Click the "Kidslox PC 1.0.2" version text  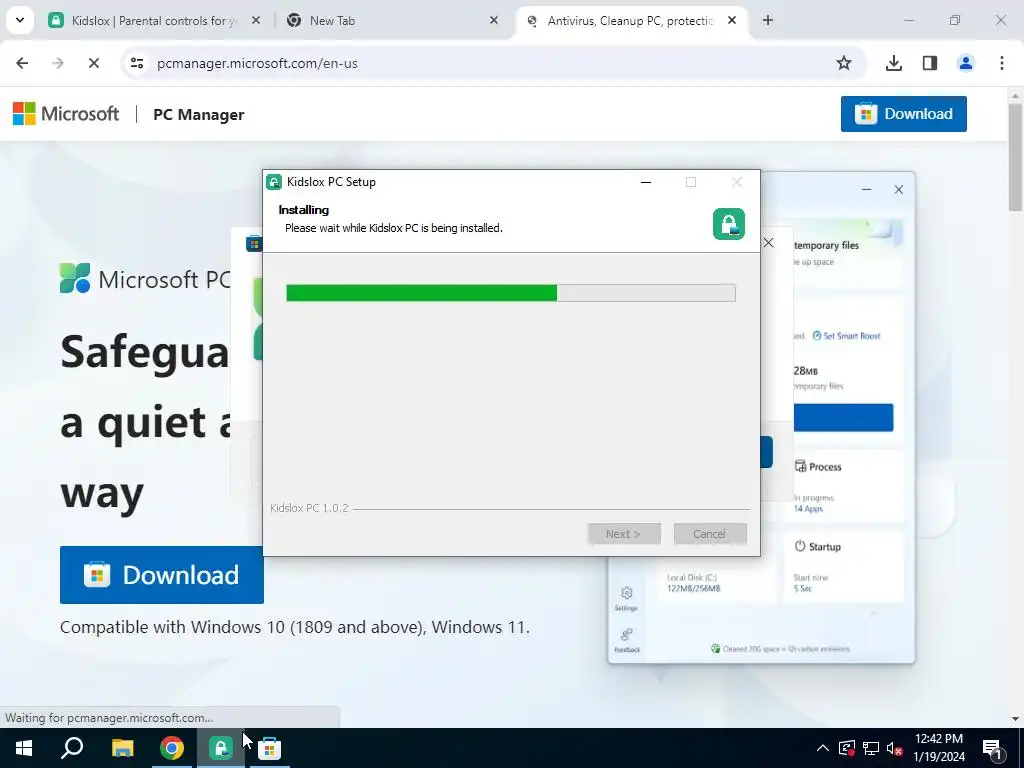310,508
